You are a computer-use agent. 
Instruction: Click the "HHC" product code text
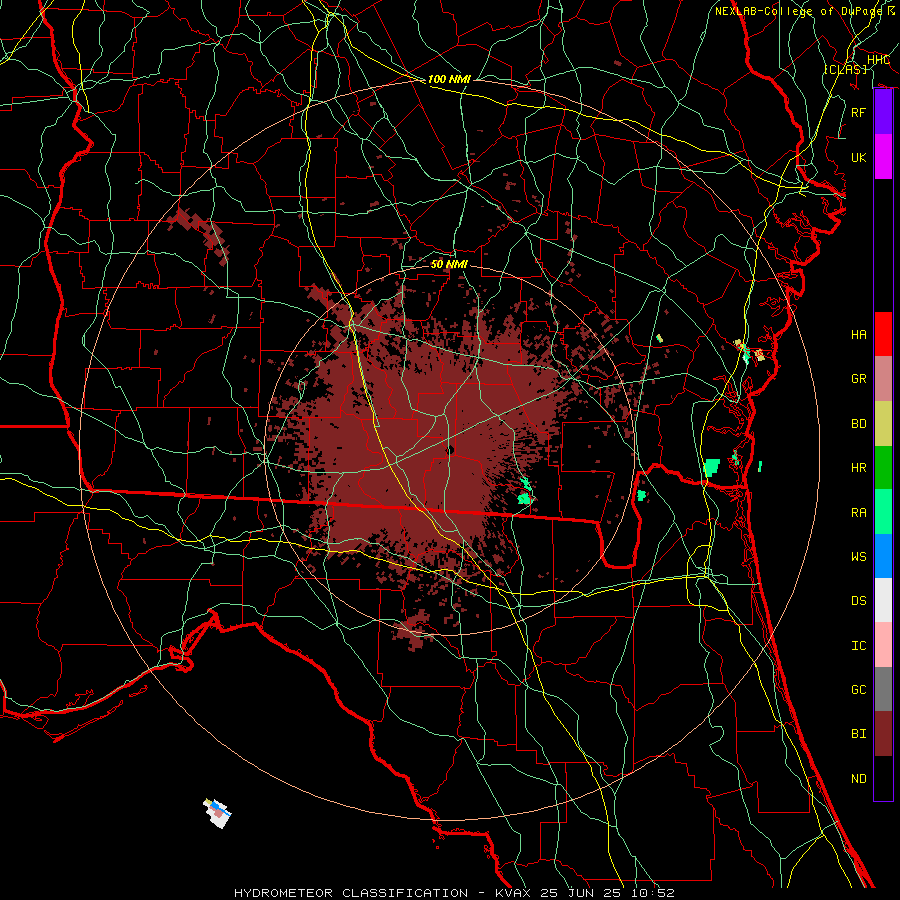point(878,59)
